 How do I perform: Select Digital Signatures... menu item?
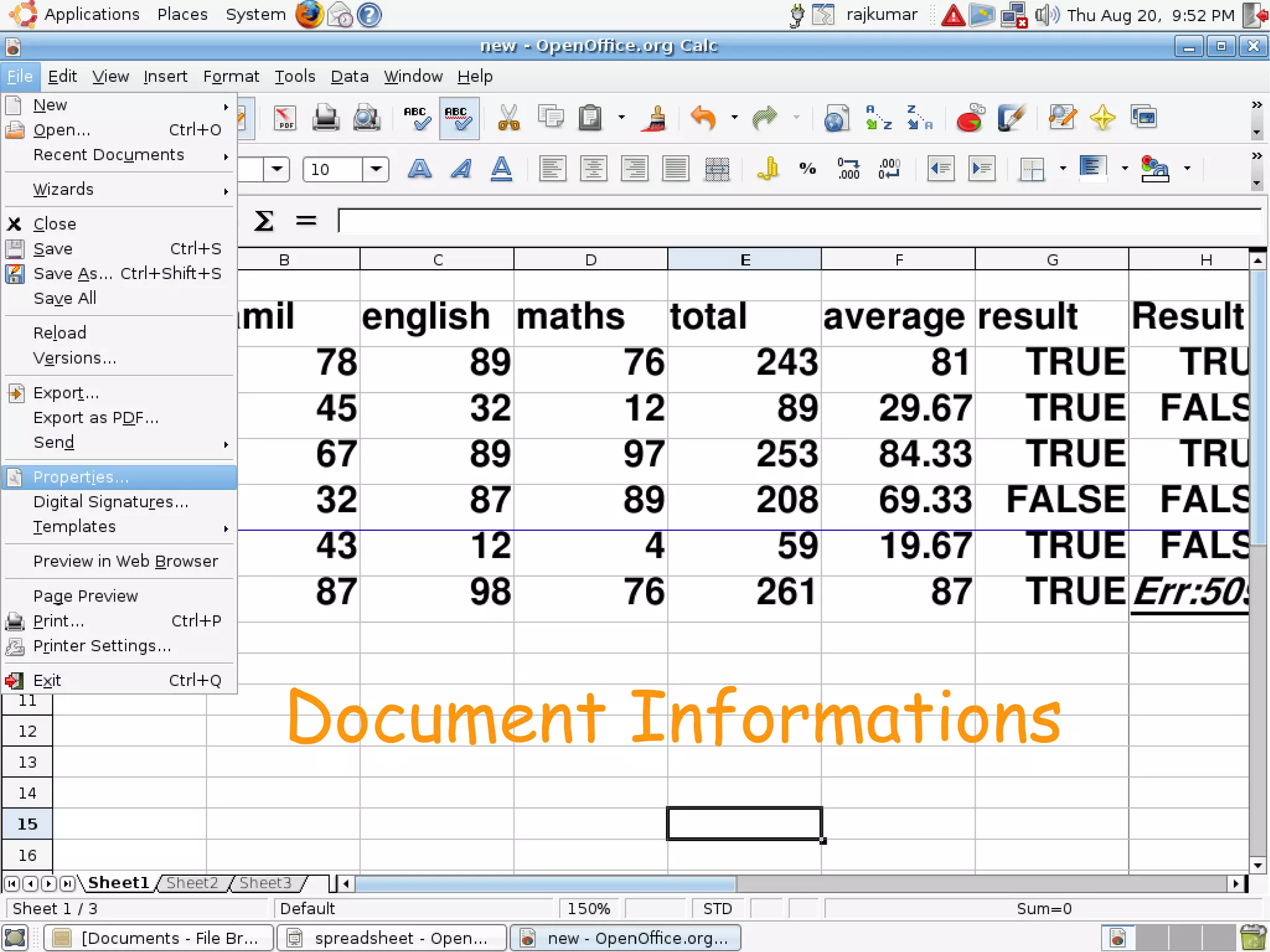(120, 502)
